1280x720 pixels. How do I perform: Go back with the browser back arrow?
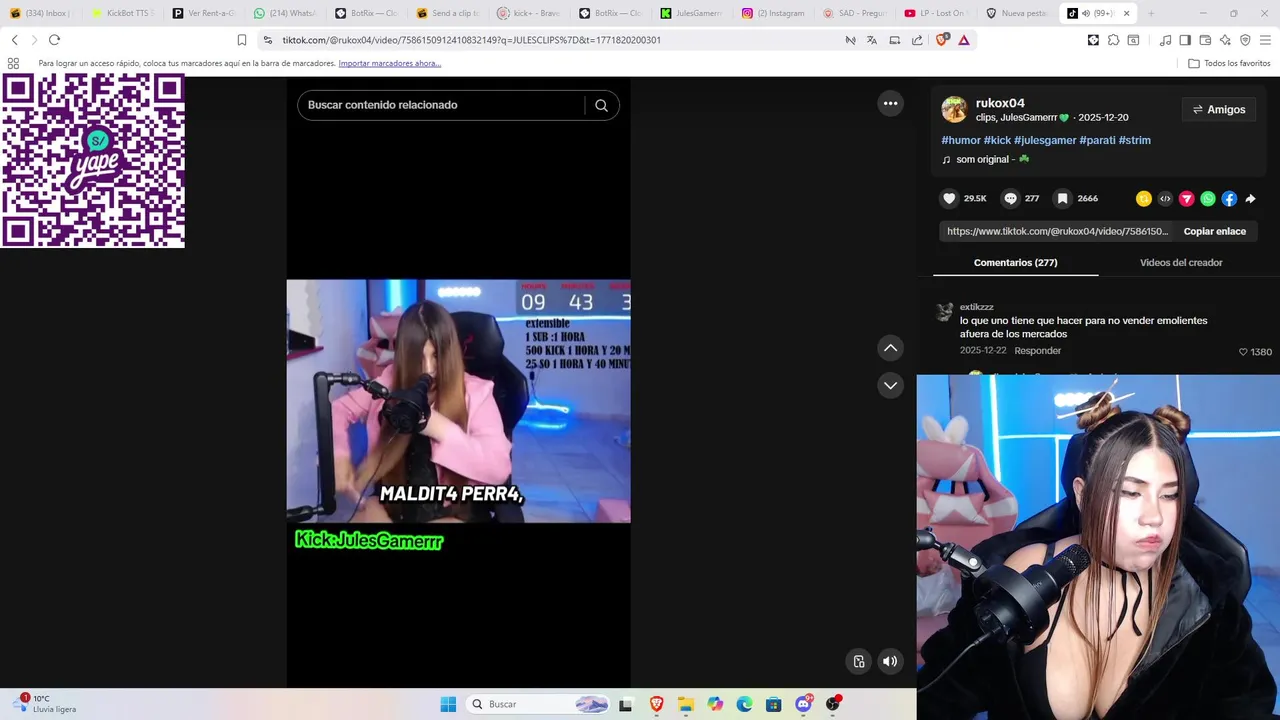pyautogui.click(x=14, y=40)
